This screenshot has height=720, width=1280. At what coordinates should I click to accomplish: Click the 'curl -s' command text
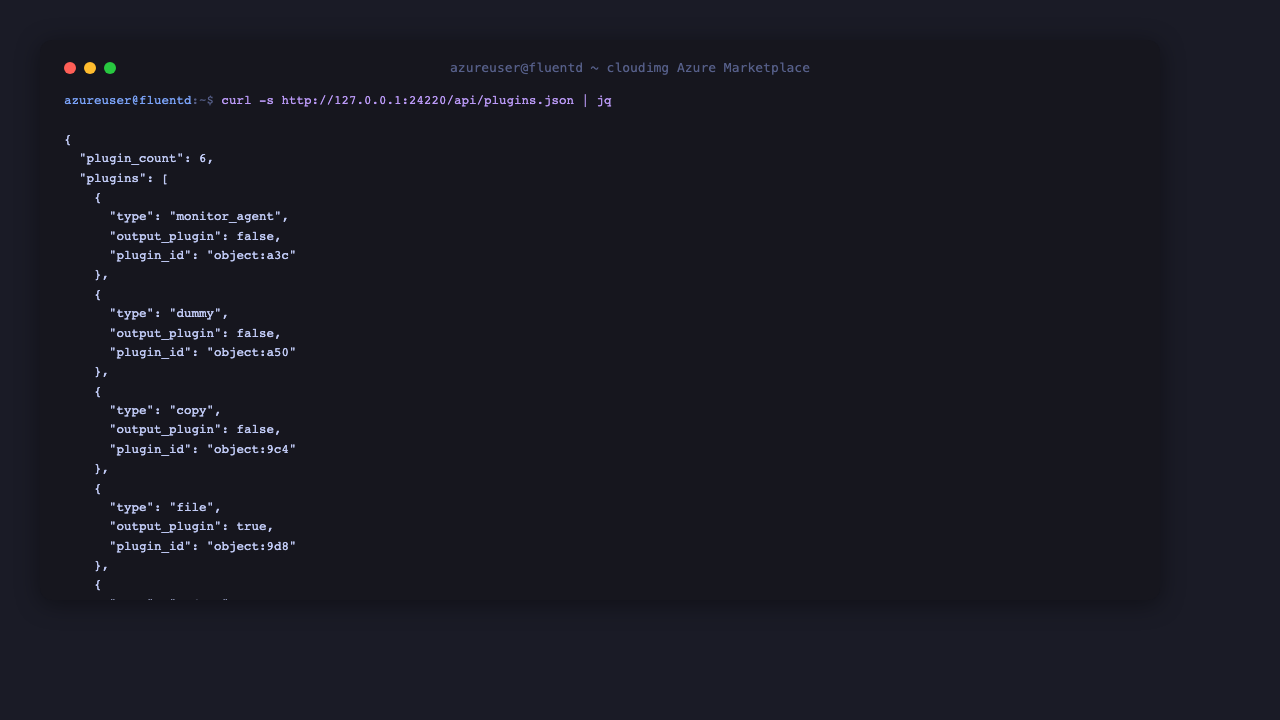(247, 100)
